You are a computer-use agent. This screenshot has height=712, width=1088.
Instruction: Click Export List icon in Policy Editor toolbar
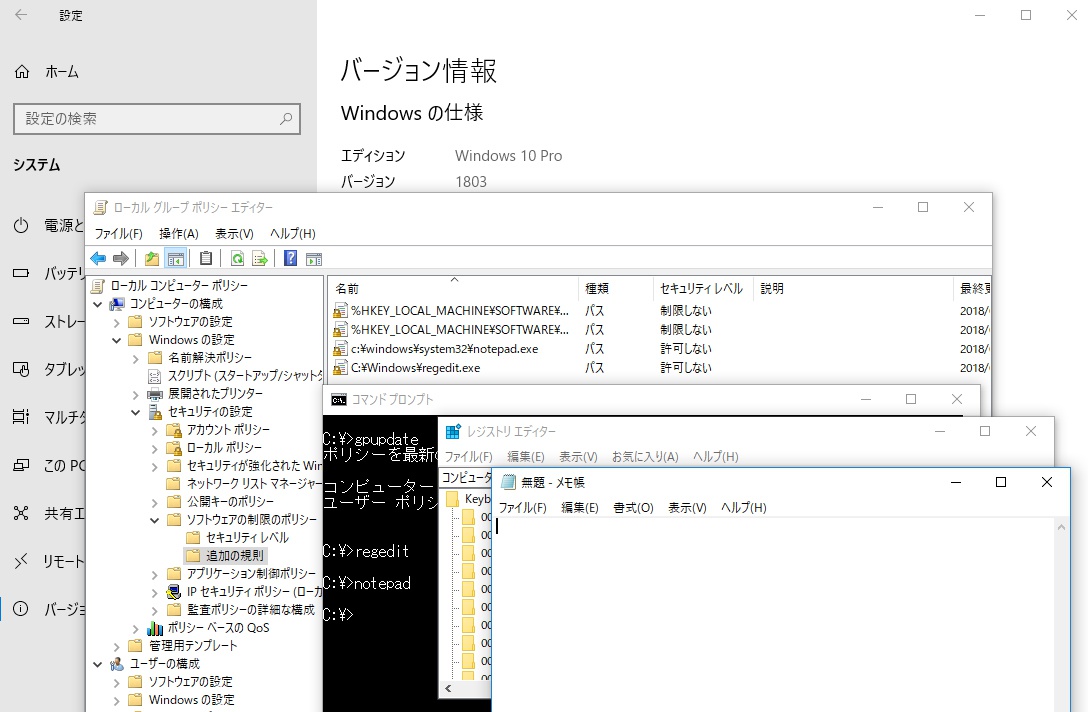260,259
